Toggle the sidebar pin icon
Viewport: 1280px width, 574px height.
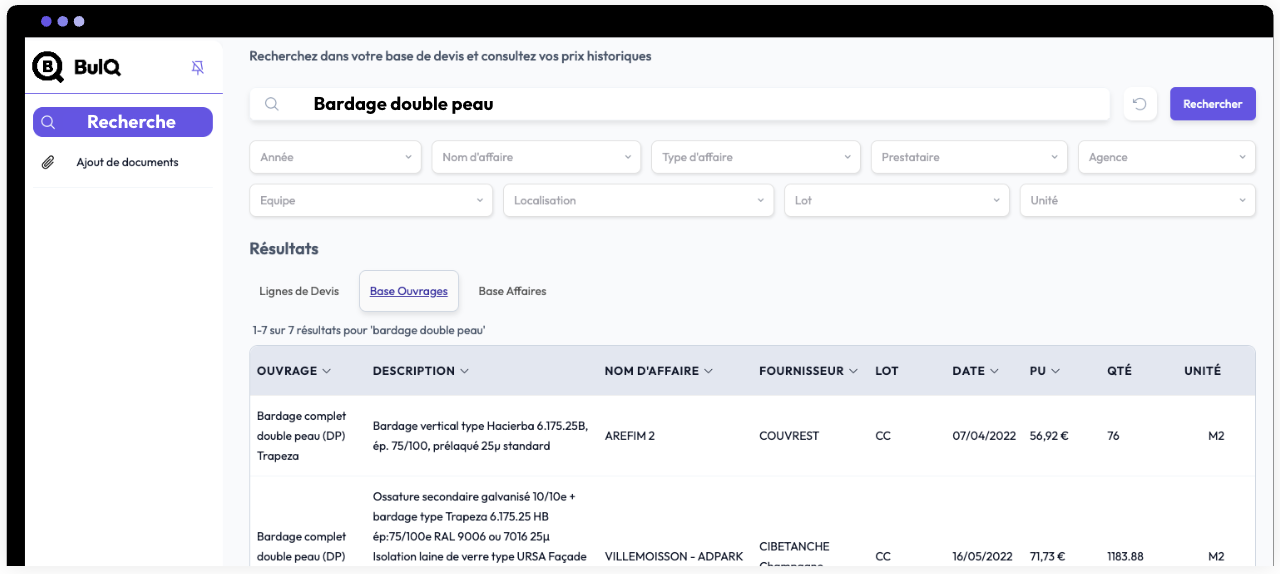pos(197,67)
